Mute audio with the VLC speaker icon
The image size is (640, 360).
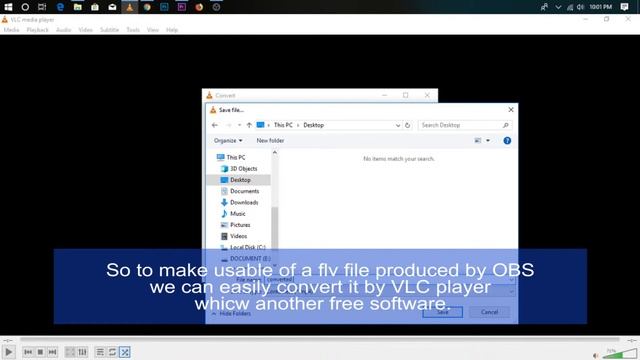click(x=596, y=356)
